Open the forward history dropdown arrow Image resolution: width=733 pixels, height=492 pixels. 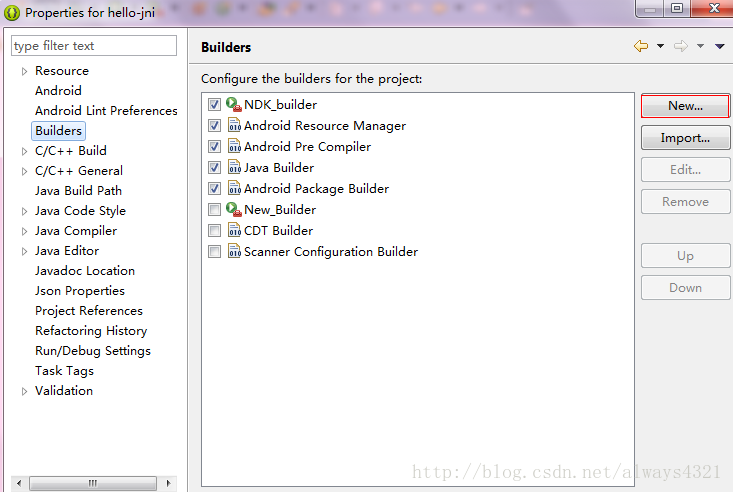[x=700, y=46]
